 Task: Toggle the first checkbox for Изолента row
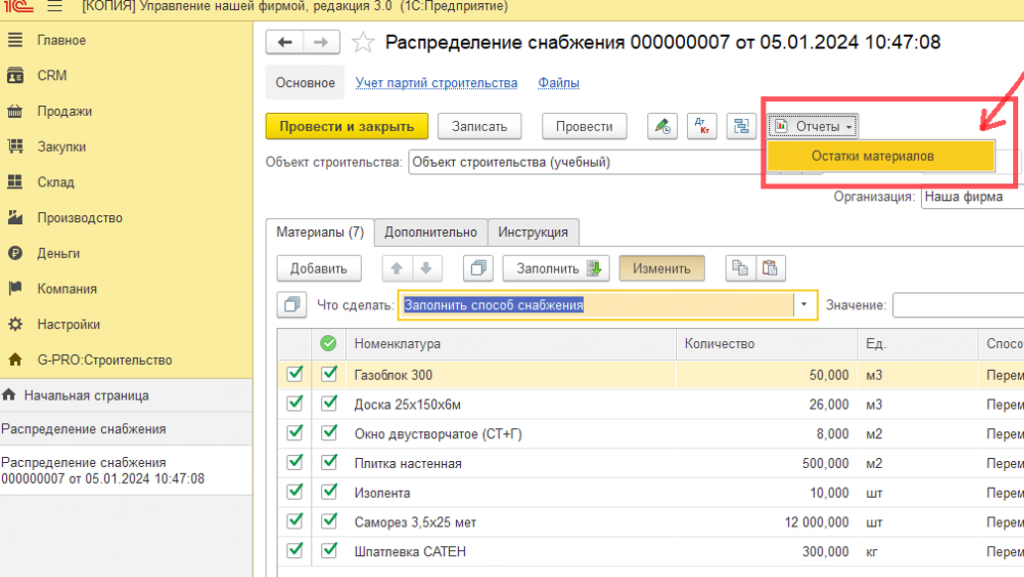294,492
